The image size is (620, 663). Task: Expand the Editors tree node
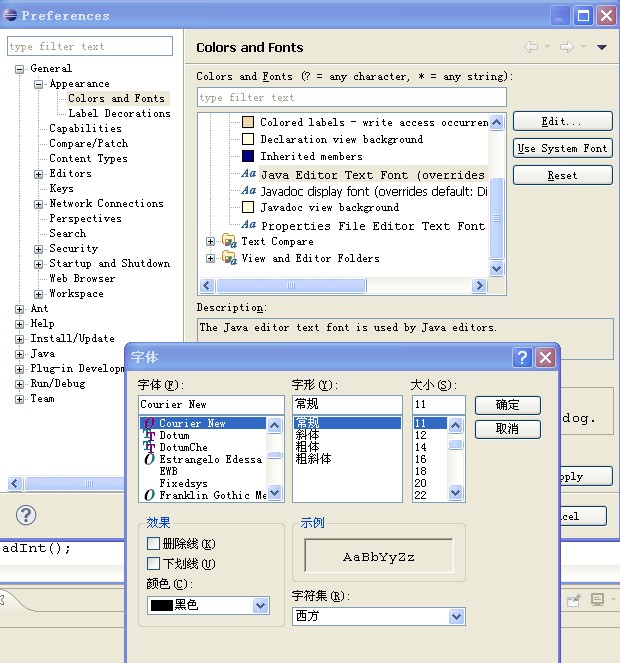38,174
